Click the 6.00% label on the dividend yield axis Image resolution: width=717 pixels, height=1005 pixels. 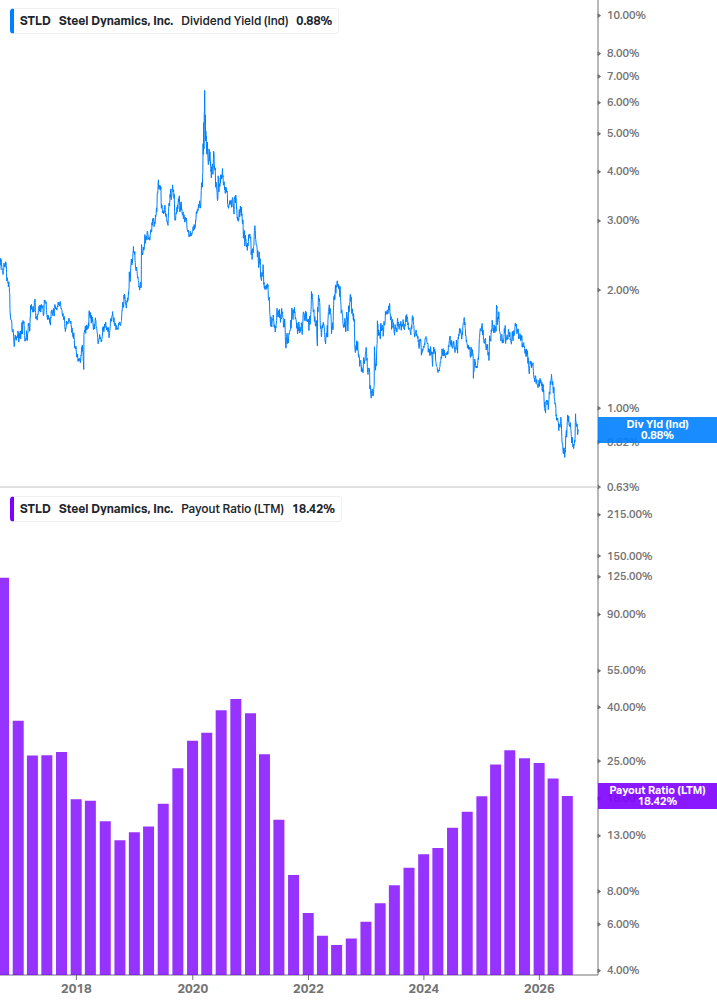click(x=623, y=103)
